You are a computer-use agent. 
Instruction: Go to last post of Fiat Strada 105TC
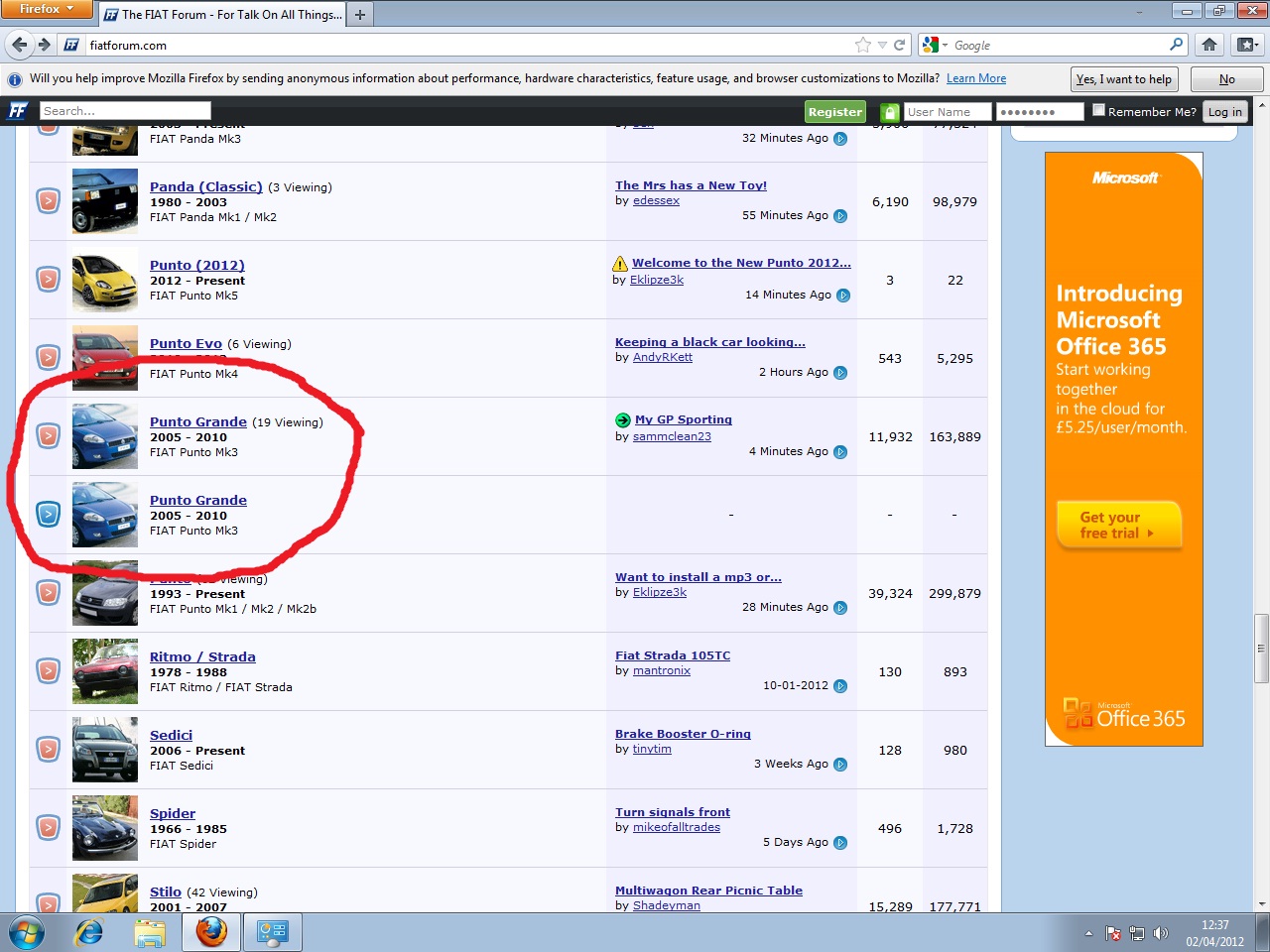coord(840,686)
